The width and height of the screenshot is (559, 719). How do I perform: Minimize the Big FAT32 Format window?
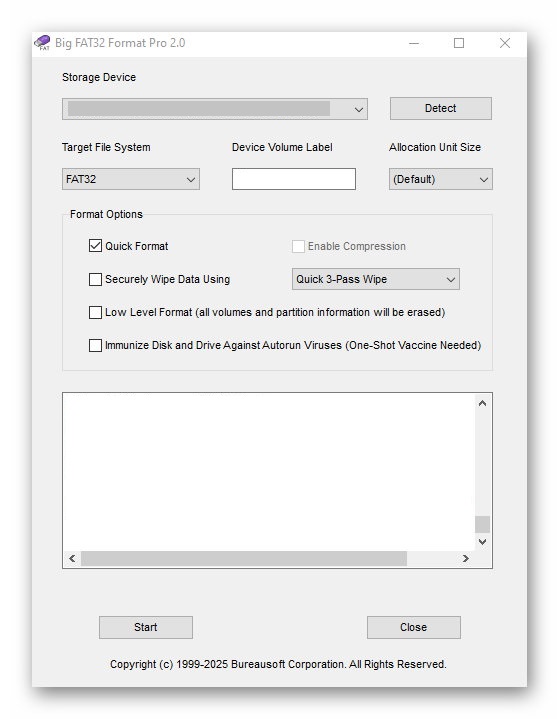[414, 43]
